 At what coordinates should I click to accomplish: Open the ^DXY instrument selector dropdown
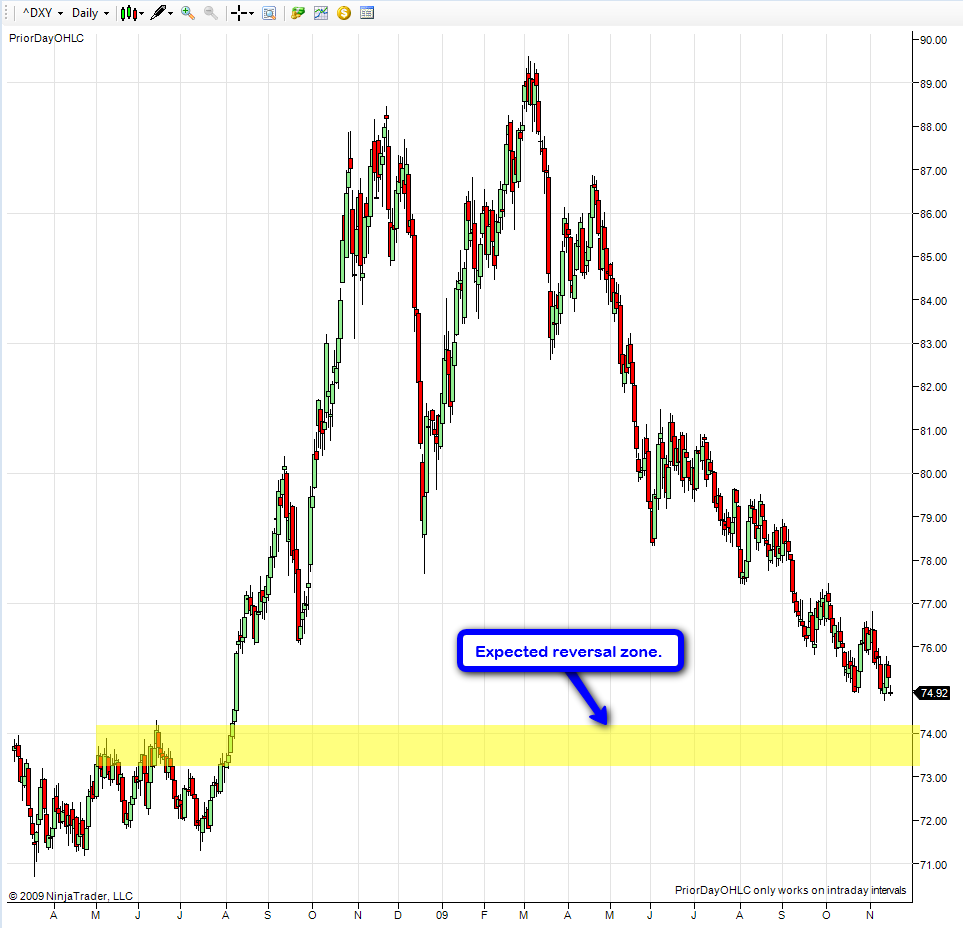[43, 13]
